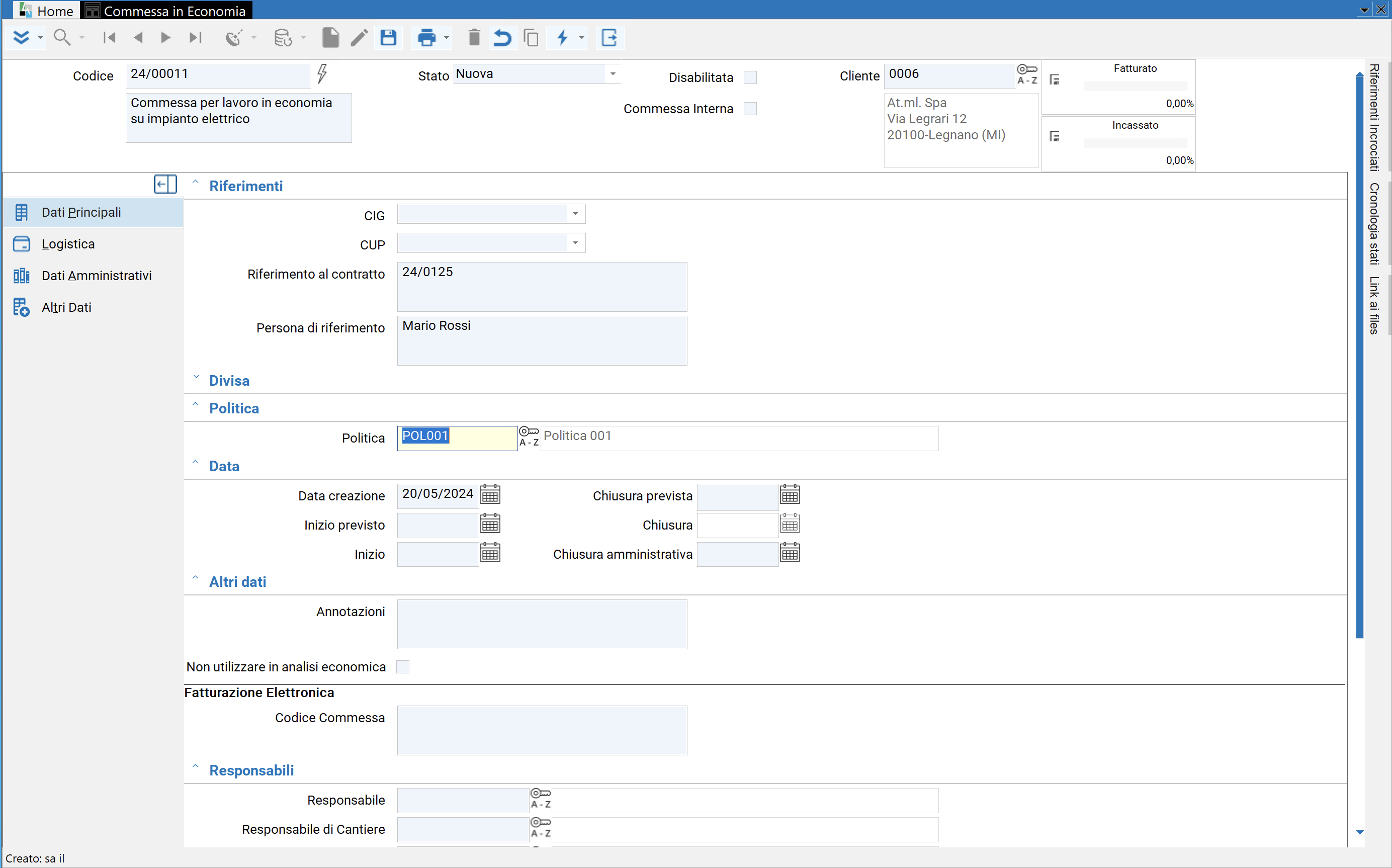Save the commessa with floppy disk icon
Image resolution: width=1392 pixels, height=868 pixels.
[389, 38]
